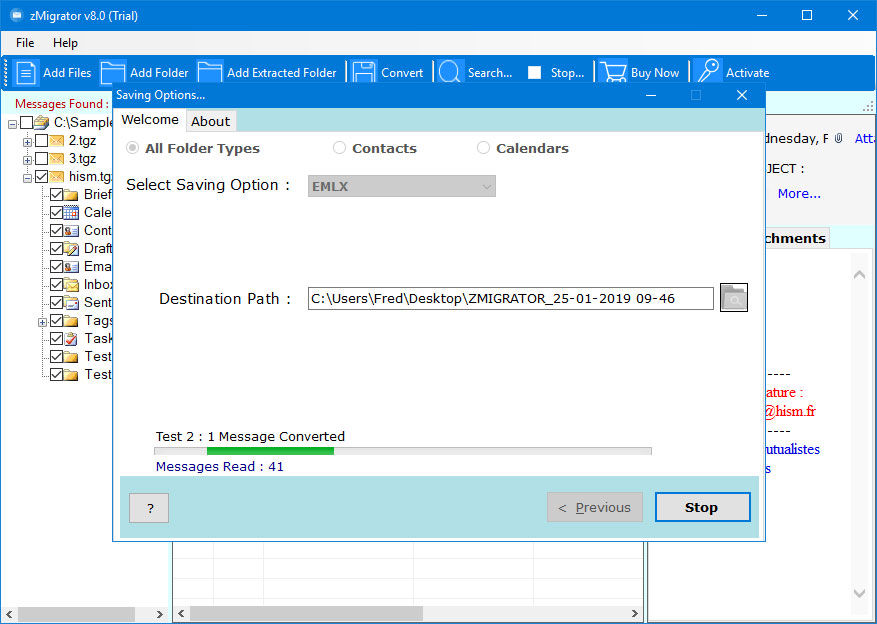Click the Convert floppy-disk icon

click(364, 73)
